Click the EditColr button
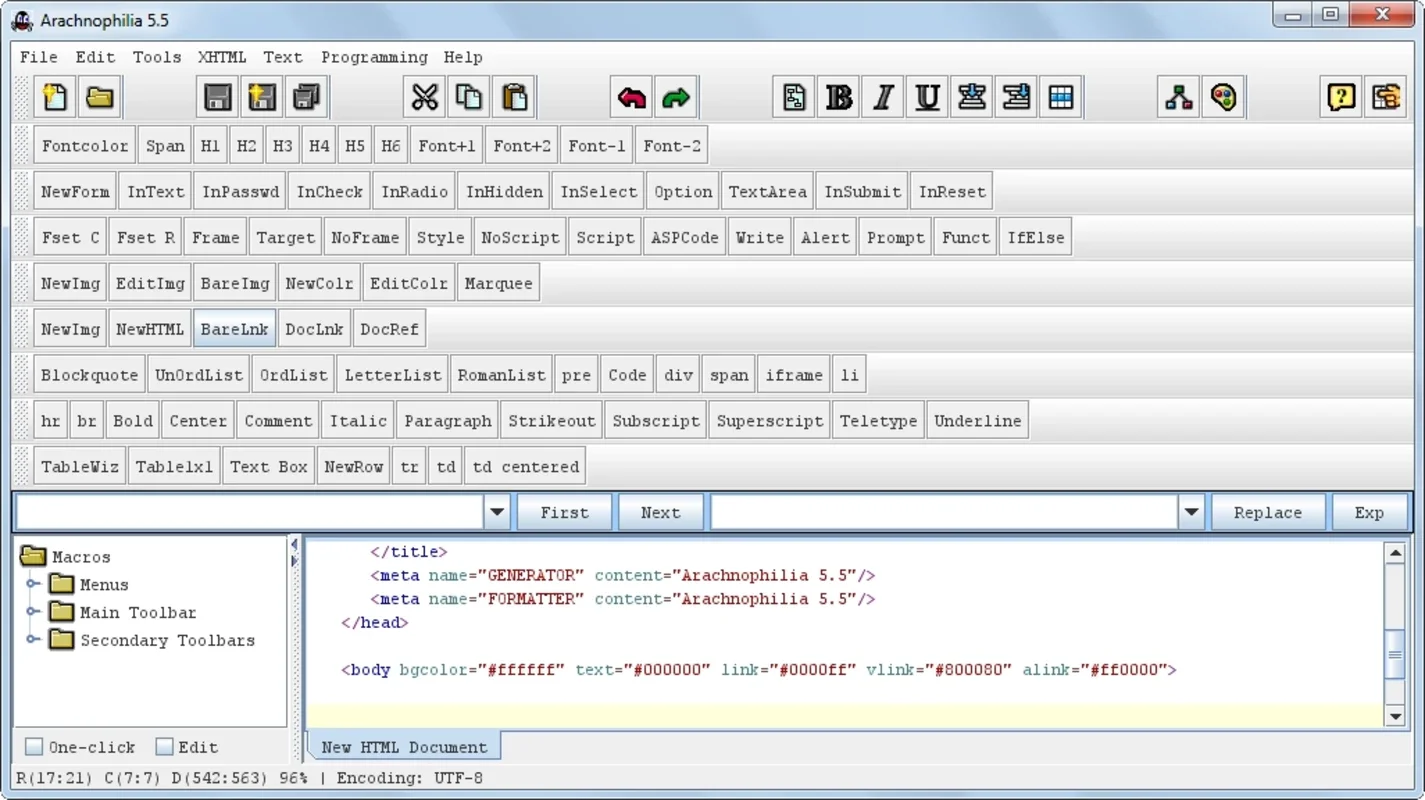1425x800 pixels. click(x=408, y=284)
